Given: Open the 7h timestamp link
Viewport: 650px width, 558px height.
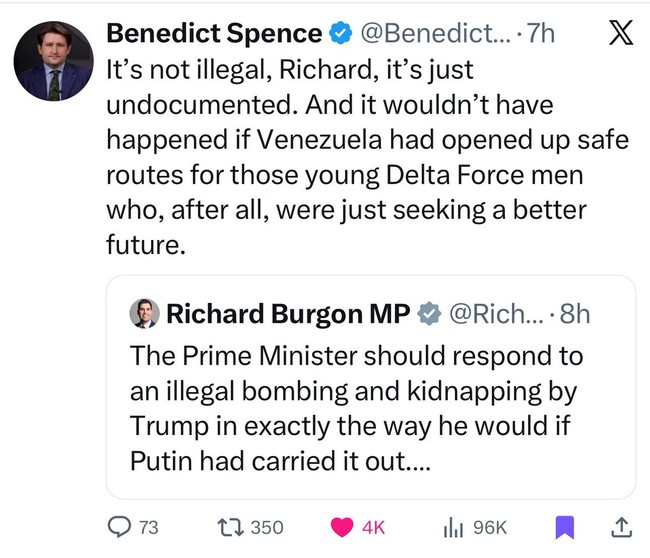Looking at the screenshot, I should [541, 34].
